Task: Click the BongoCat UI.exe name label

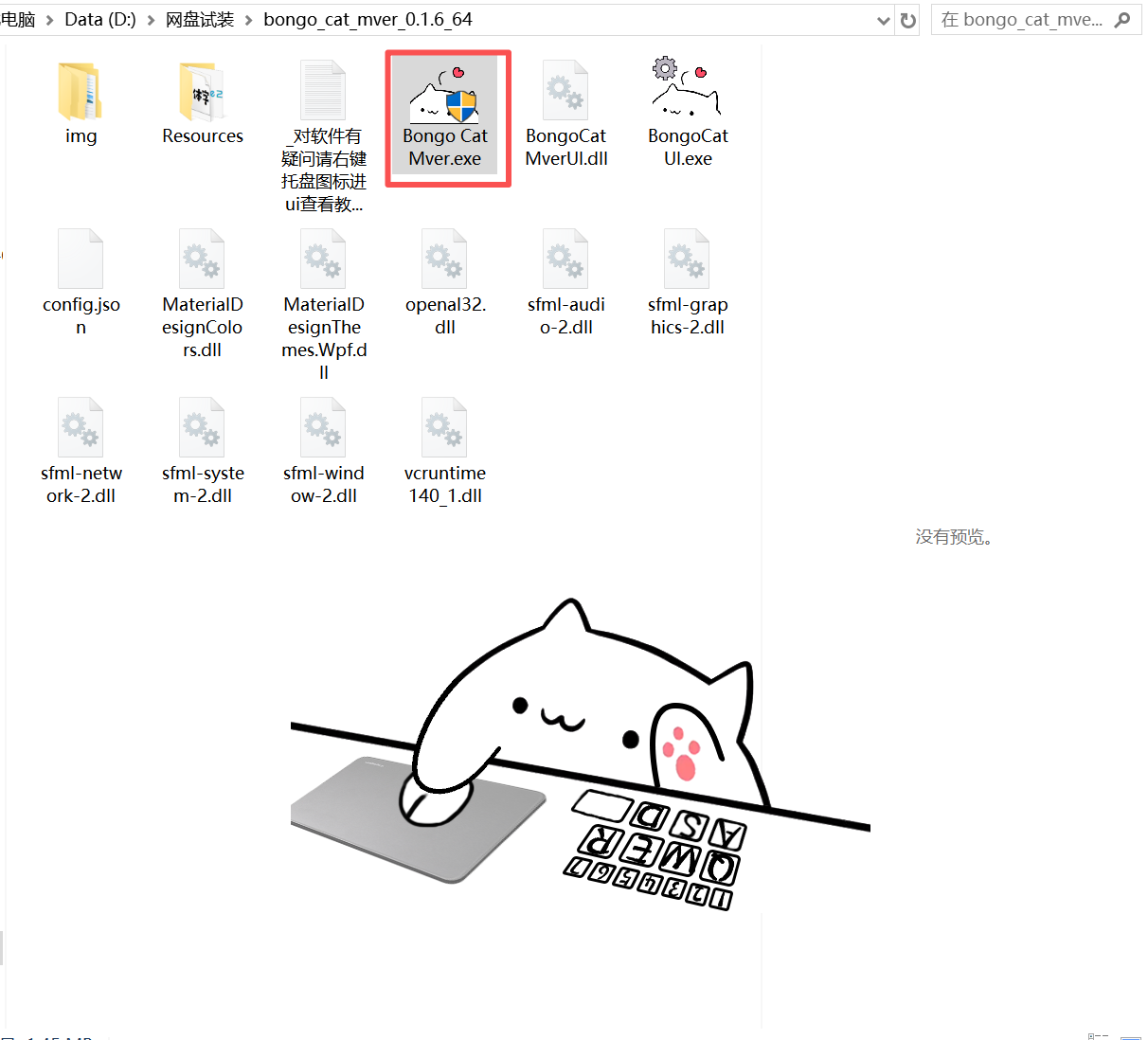Action: point(688,148)
